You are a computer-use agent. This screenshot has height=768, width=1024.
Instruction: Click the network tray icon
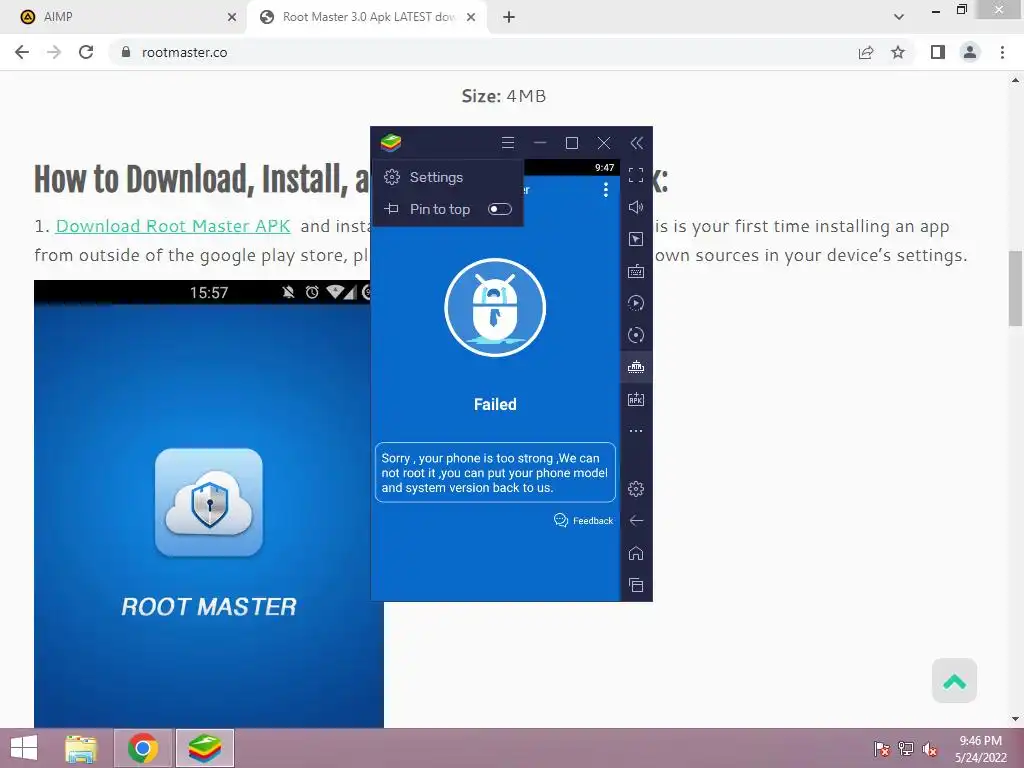pyautogui.click(x=906, y=748)
